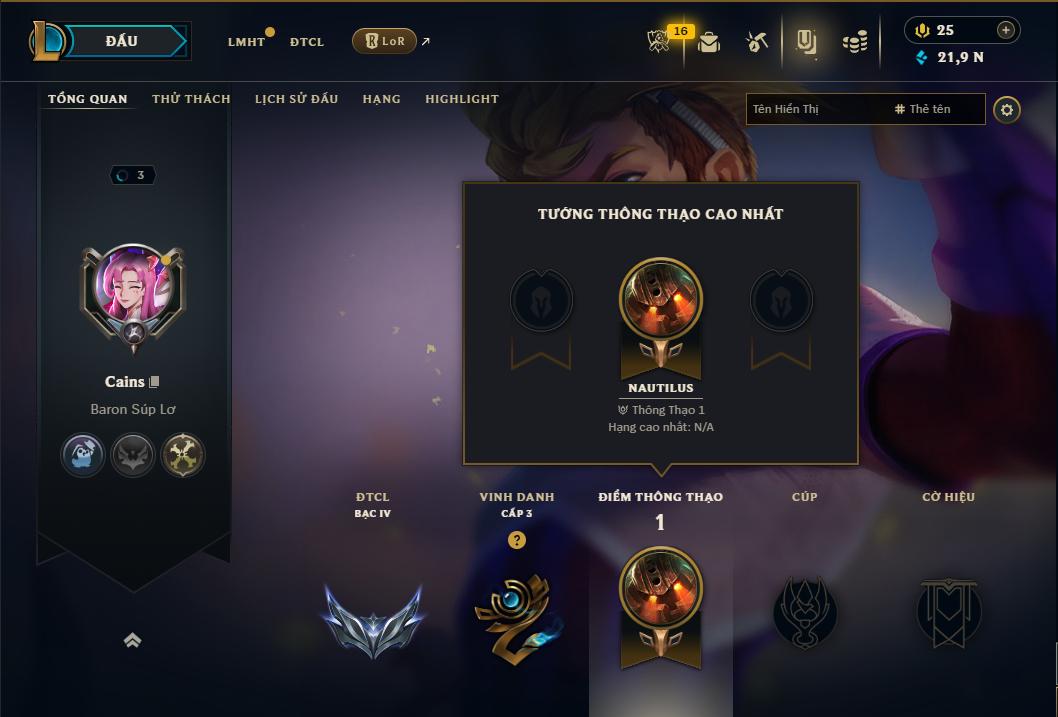
Task: Switch to the Lịch Sử Đấu tab
Action: click(x=296, y=98)
